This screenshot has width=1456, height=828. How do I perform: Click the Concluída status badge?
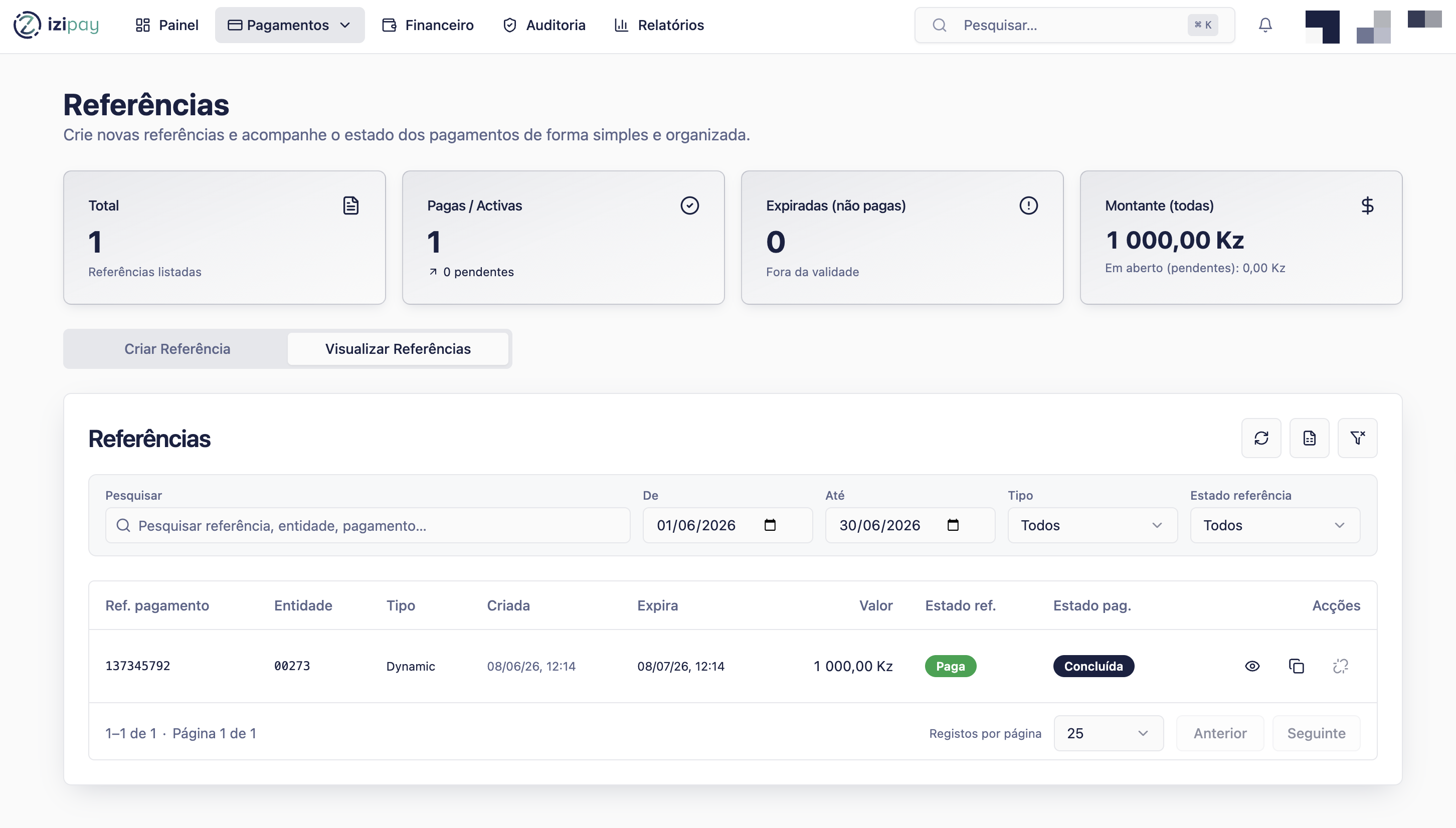coord(1093,666)
